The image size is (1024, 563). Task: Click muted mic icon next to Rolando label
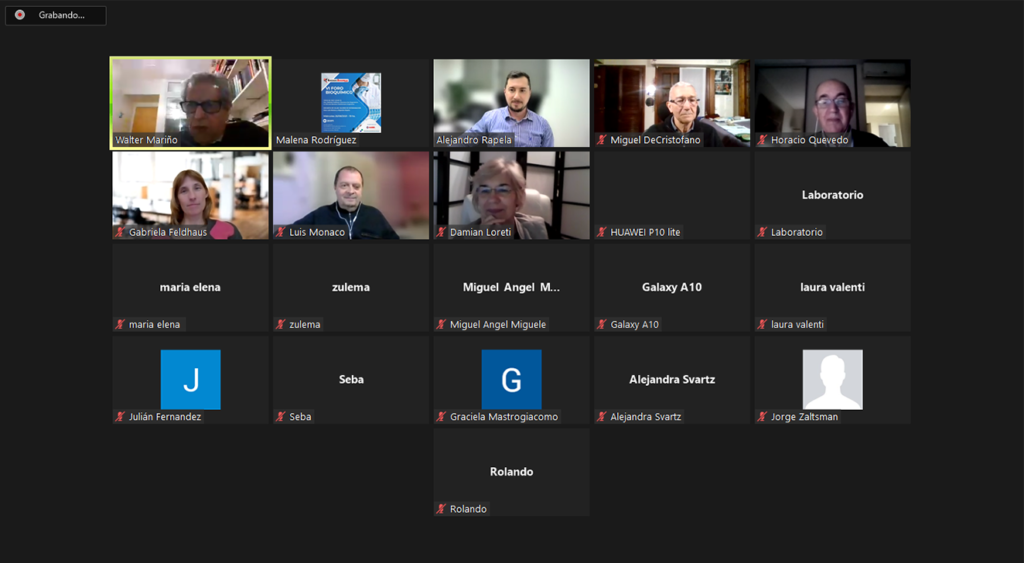coord(441,509)
